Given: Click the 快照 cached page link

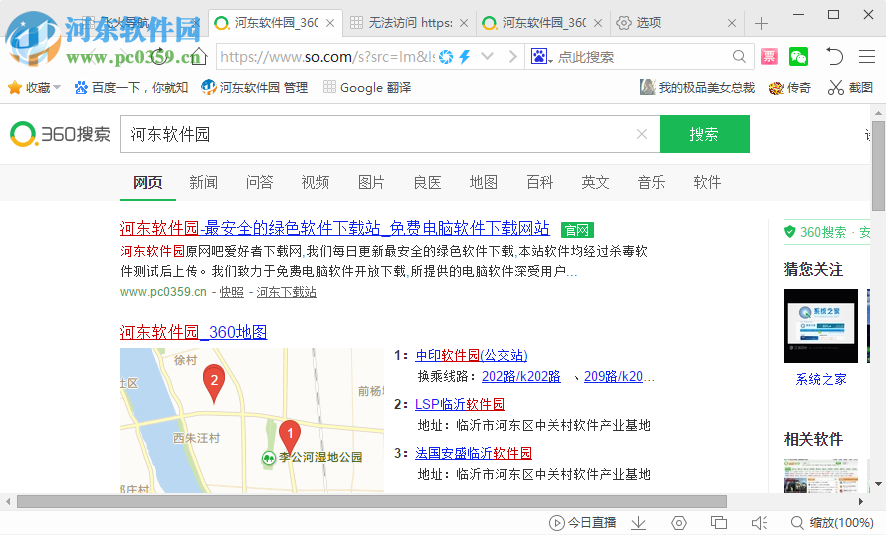Looking at the screenshot, I should point(232,292).
